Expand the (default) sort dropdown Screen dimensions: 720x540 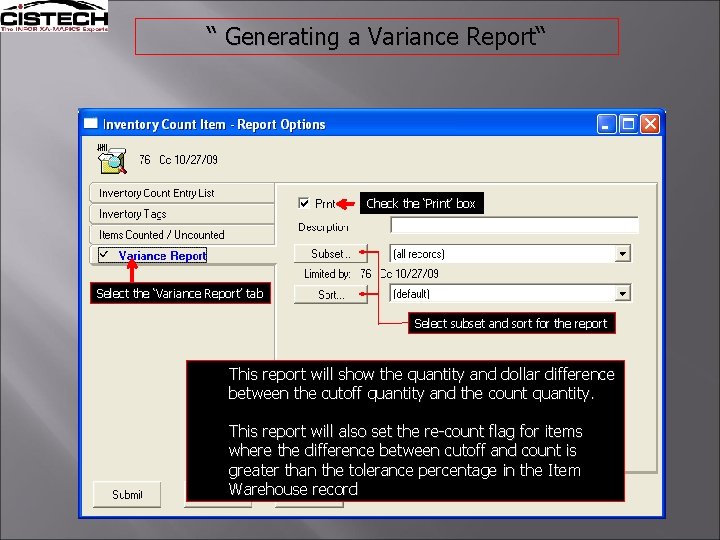point(623,293)
